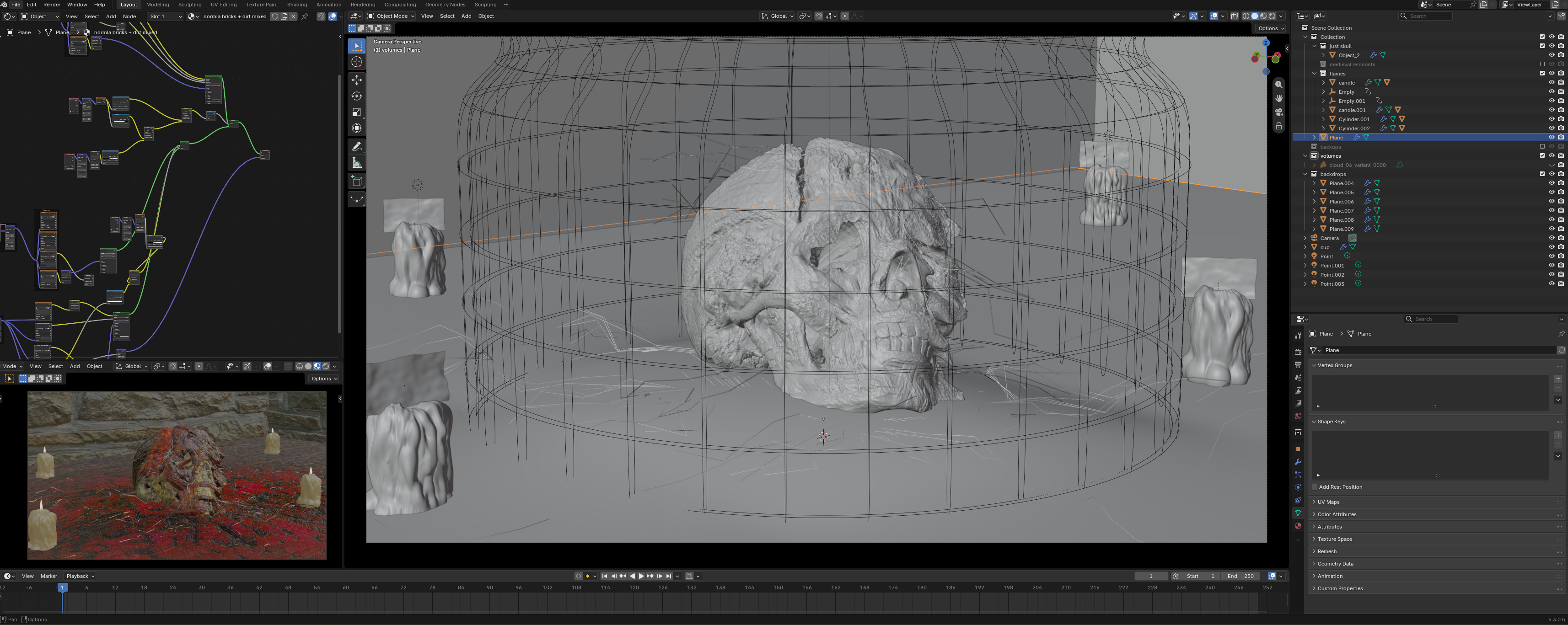Image resolution: width=1568 pixels, height=625 pixels.
Task: Toggle the camera view icon in viewport
Action: (x=1279, y=112)
